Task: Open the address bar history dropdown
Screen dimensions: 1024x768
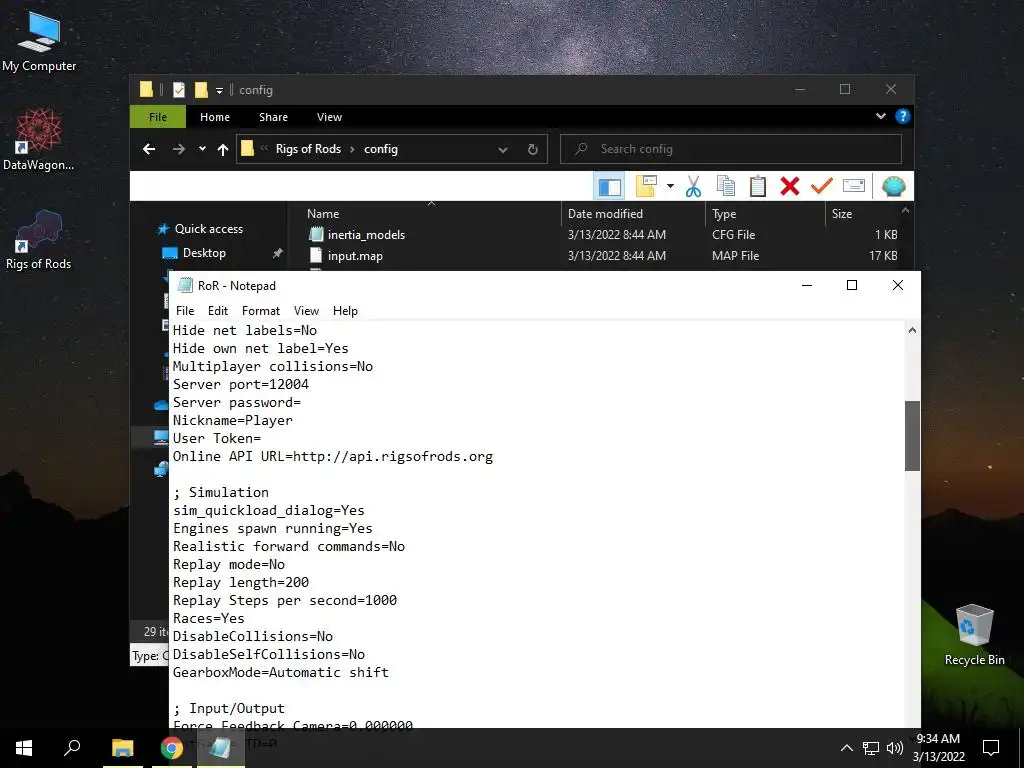Action: point(503,150)
